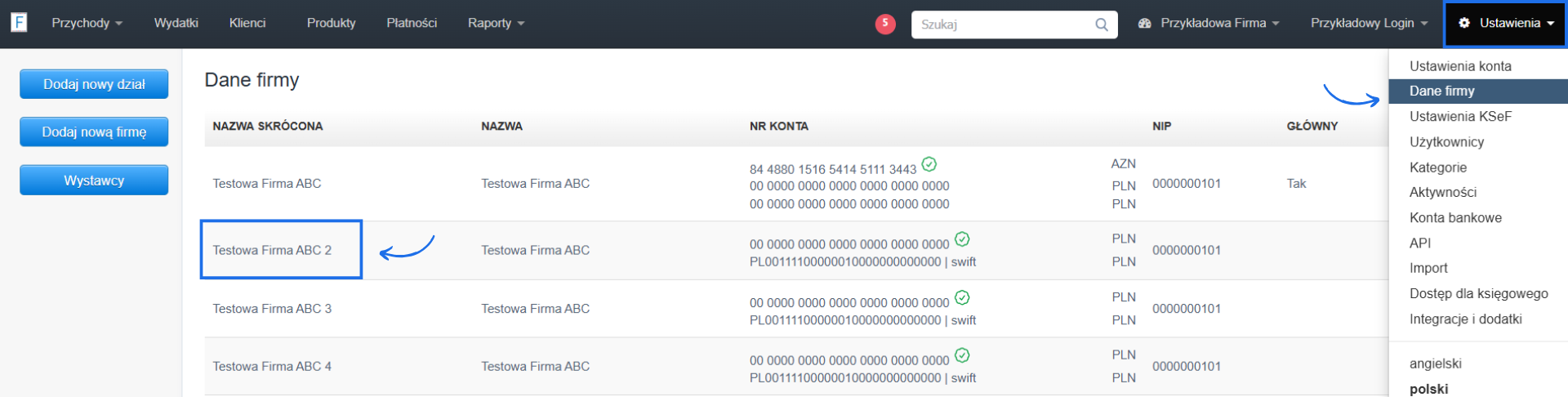Click account number 84 4880 1516 5414 5111 3443
Image resolution: width=1568 pixels, height=397 pixels.
[833, 169]
